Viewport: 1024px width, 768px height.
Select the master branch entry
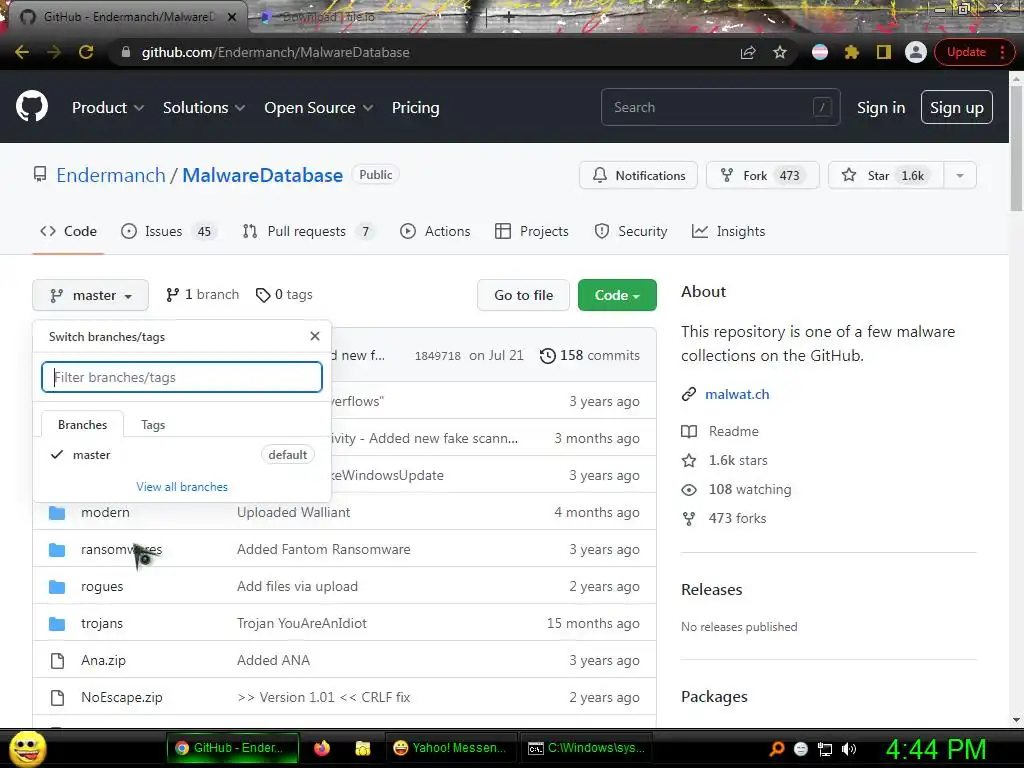coord(182,455)
